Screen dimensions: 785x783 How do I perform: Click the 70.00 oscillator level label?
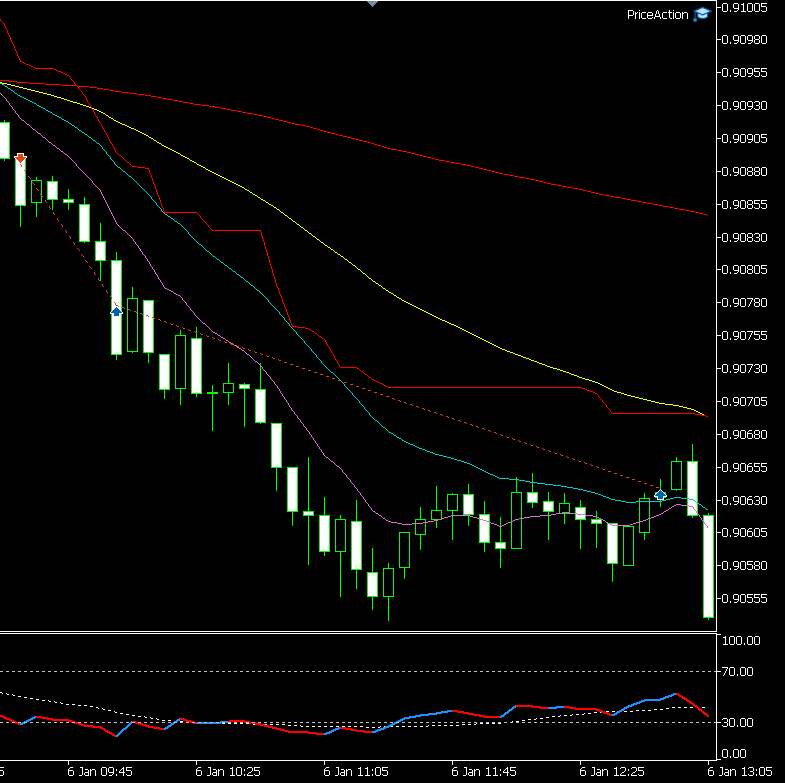[741, 672]
